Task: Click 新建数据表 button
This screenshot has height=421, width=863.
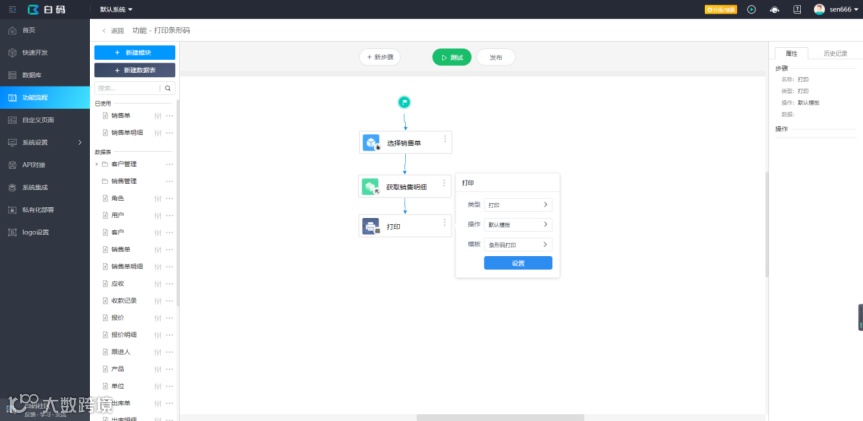Action: coord(135,70)
